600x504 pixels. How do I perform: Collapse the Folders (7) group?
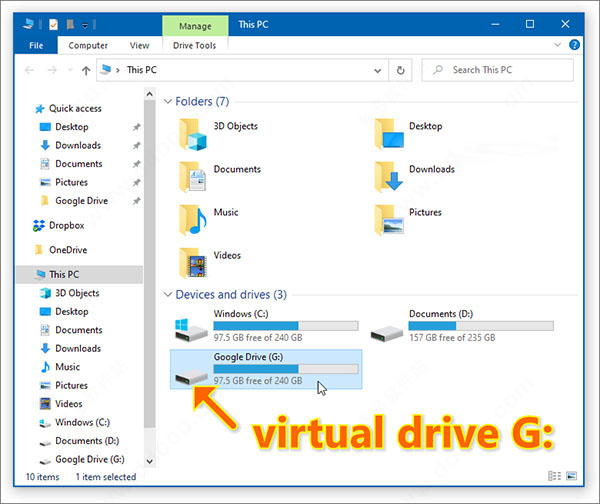click(x=167, y=102)
